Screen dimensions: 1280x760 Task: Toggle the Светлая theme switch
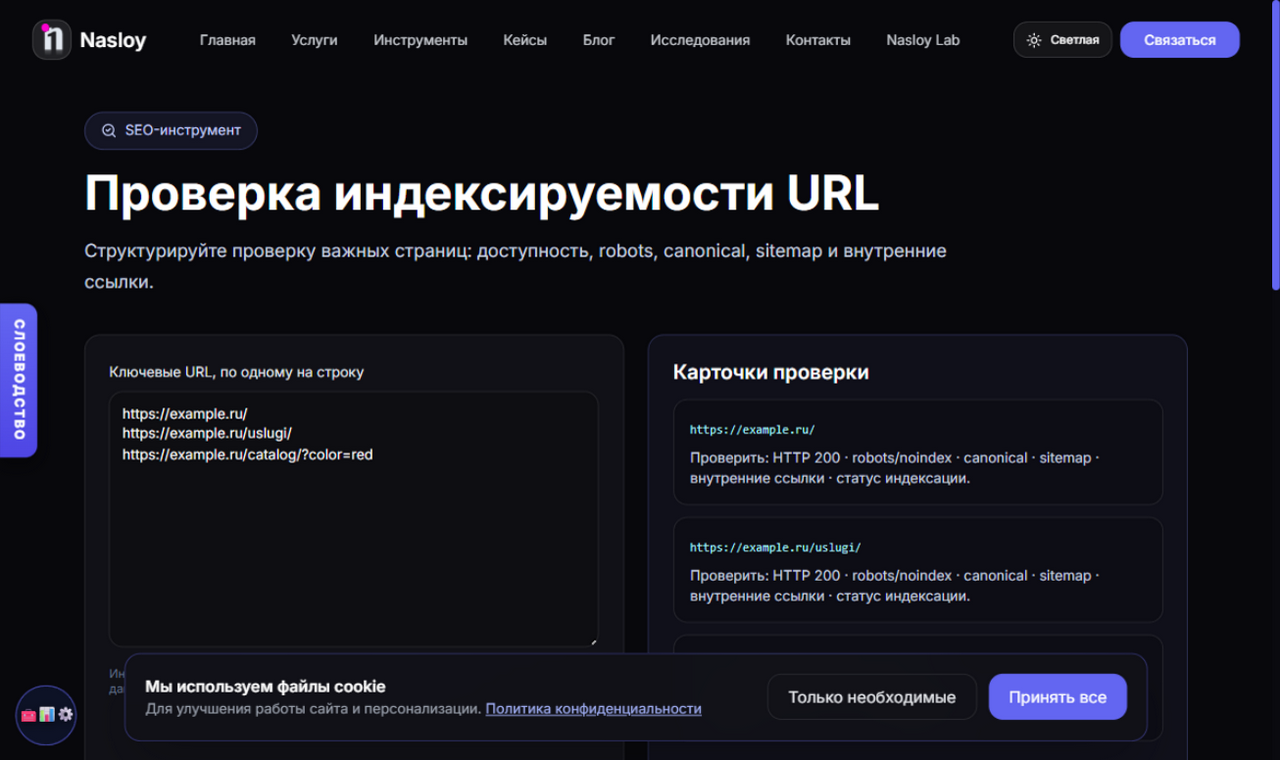click(x=1062, y=40)
